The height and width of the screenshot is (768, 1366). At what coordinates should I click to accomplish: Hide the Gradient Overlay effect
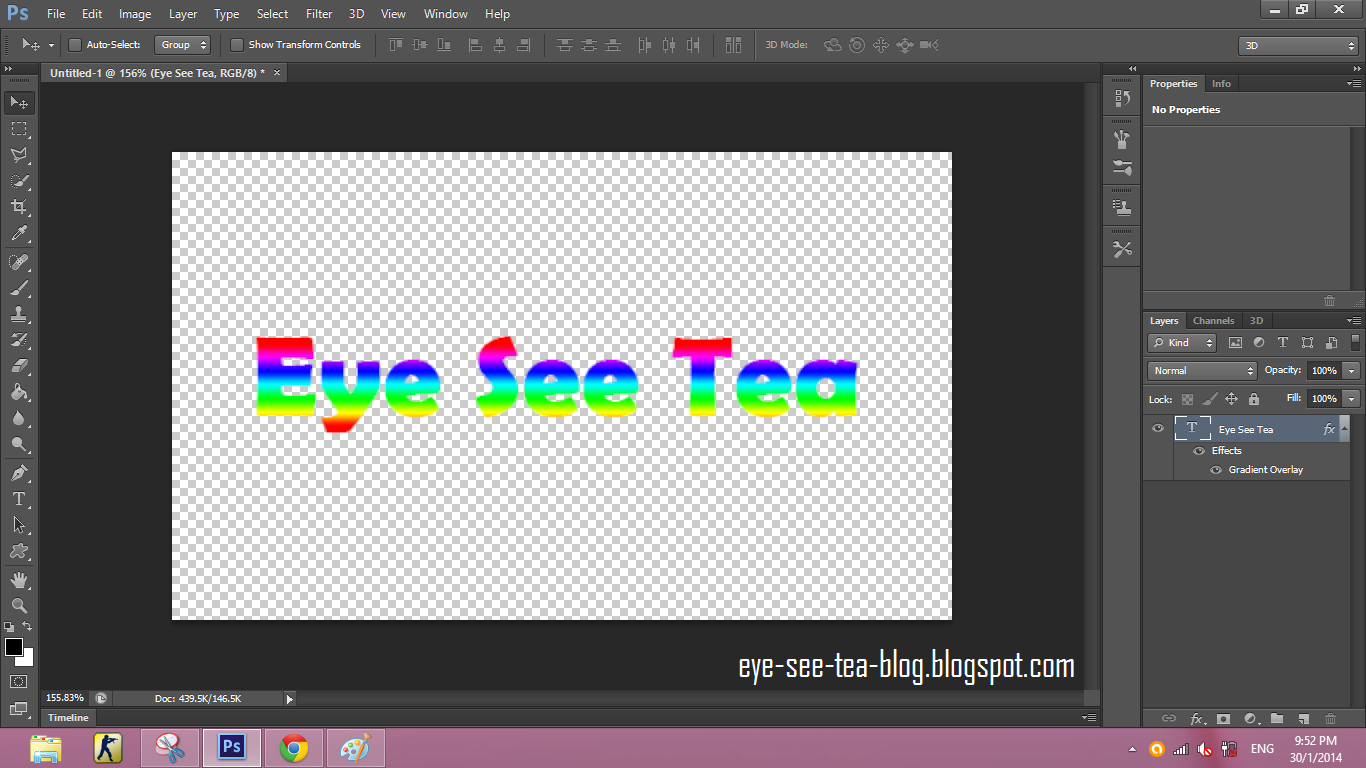click(x=1216, y=470)
